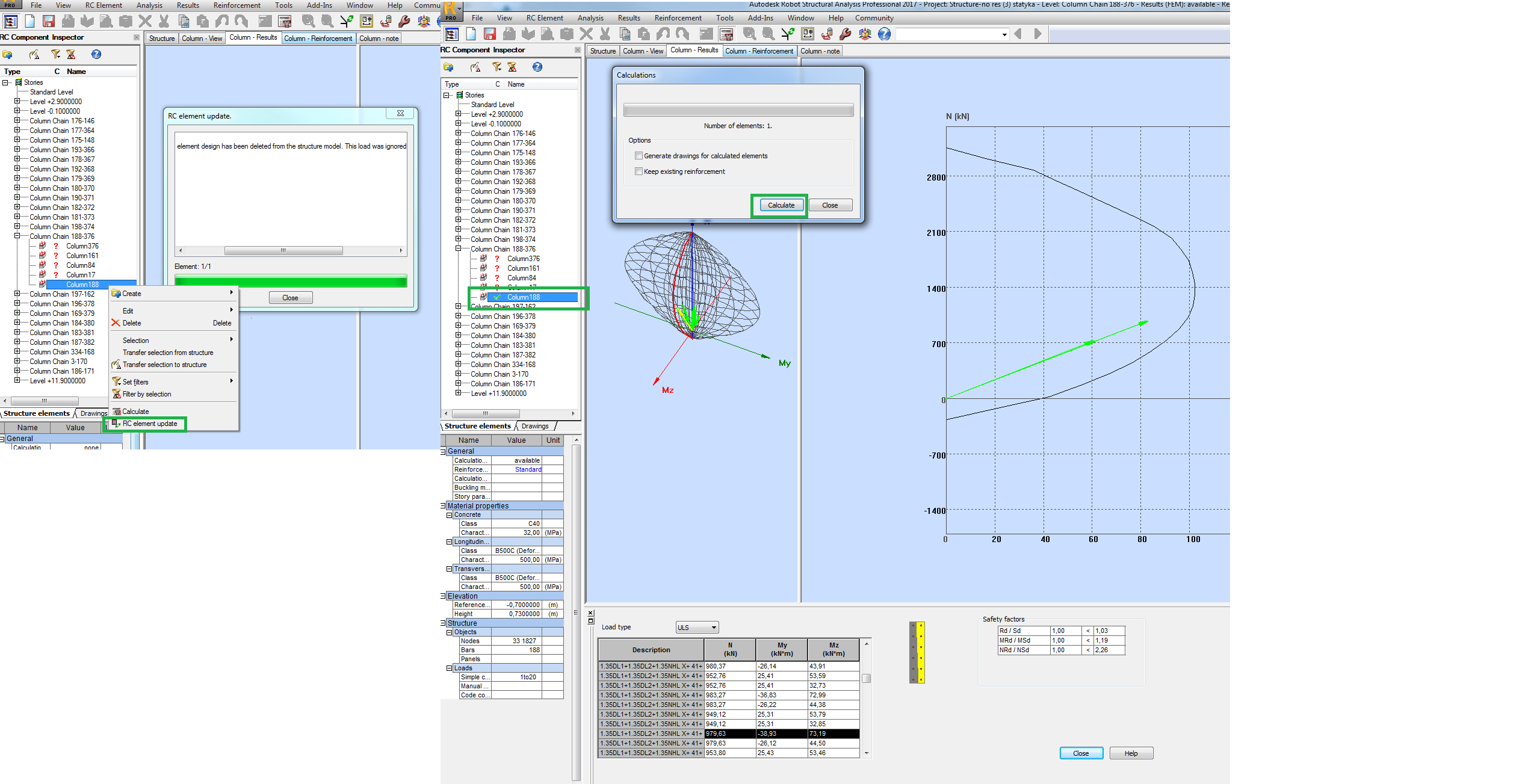
Task: Click the blue Help question-mark toolbar icon
Action: tap(884, 34)
